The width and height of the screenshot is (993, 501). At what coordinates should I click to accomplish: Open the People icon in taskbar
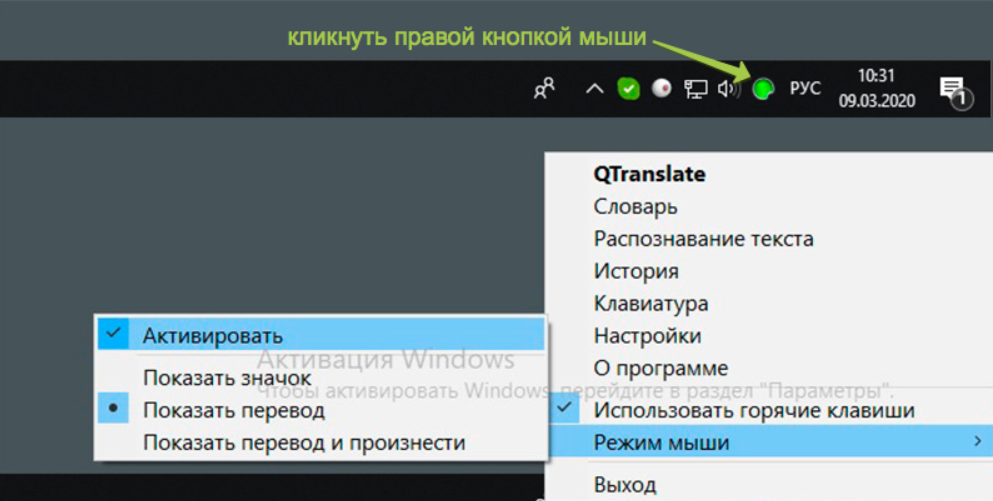coord(544,89)
